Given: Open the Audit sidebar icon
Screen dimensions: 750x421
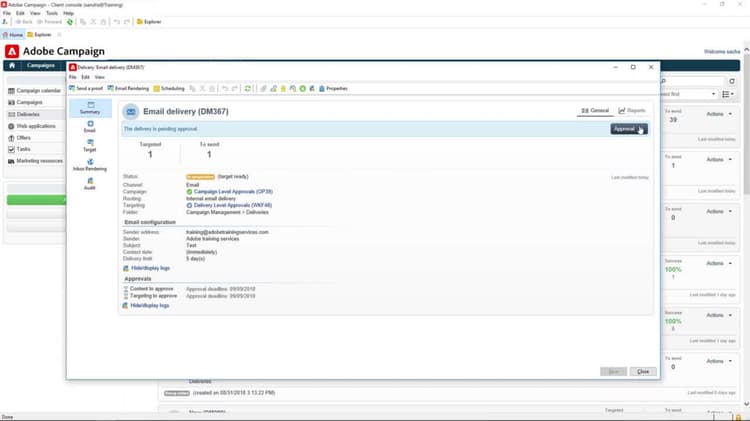Looking at the screenshot, I should click(x=90, y=184).
